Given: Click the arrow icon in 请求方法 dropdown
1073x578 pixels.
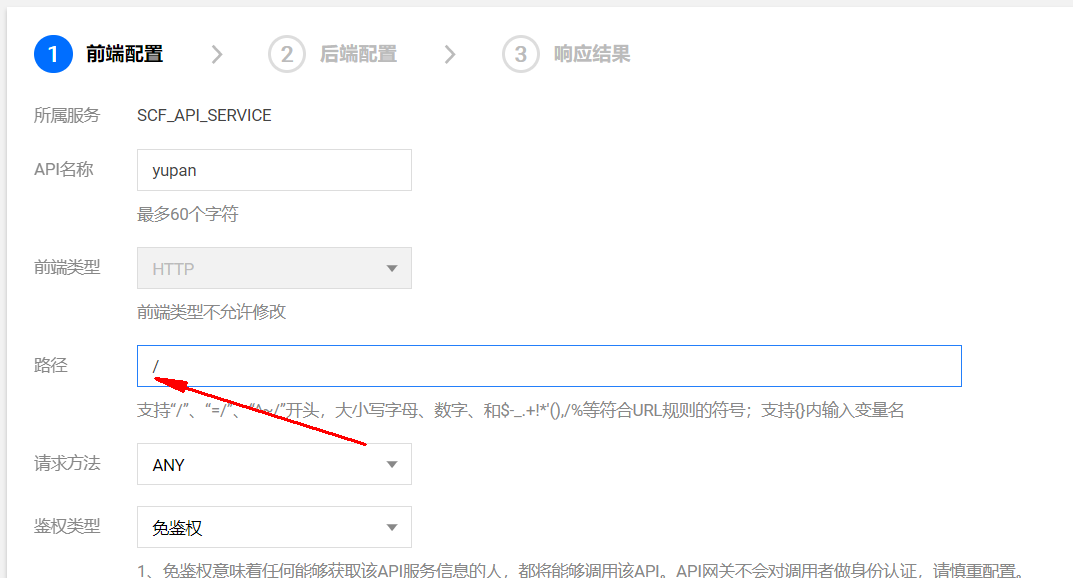Looking at the screenshot, I should pos(391,465).
